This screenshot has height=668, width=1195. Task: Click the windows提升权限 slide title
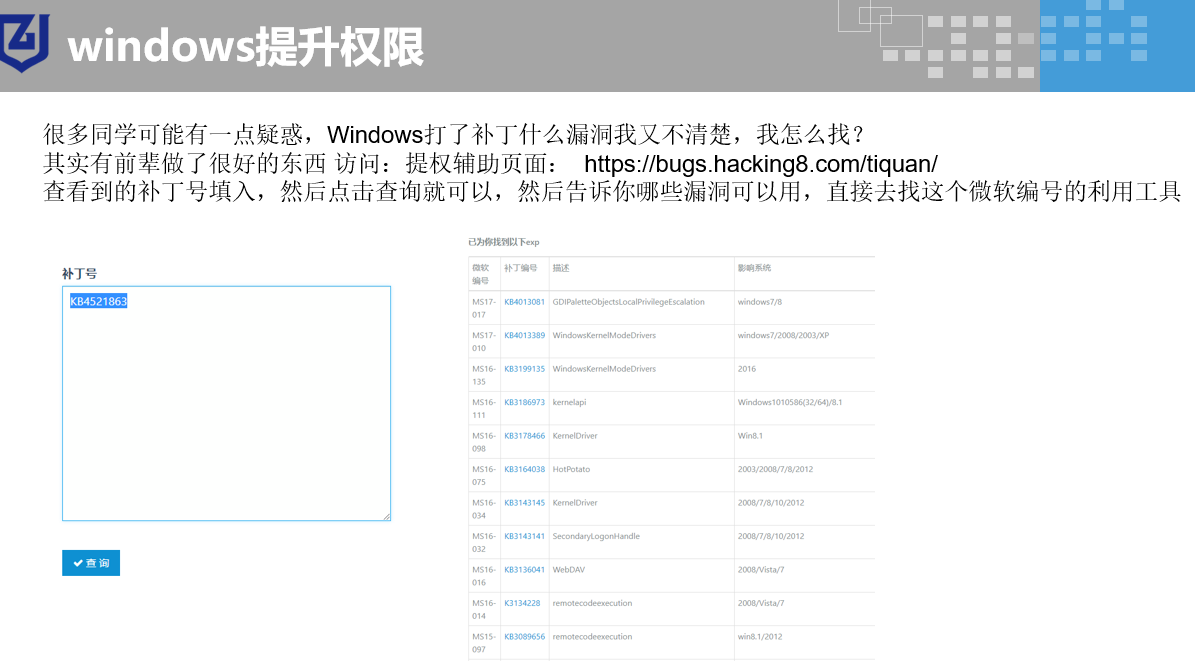[245, 47]
